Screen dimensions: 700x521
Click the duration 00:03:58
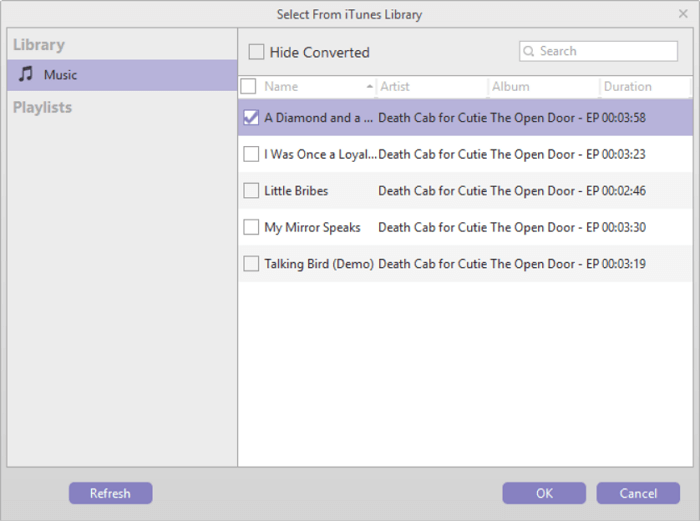point(624,118)
